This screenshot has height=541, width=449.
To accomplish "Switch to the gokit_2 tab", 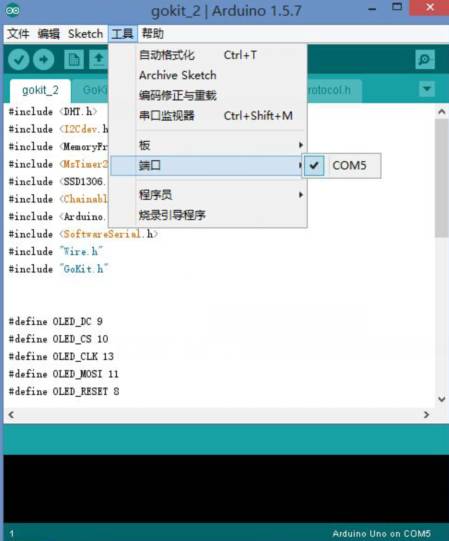I will pos(40,90).
